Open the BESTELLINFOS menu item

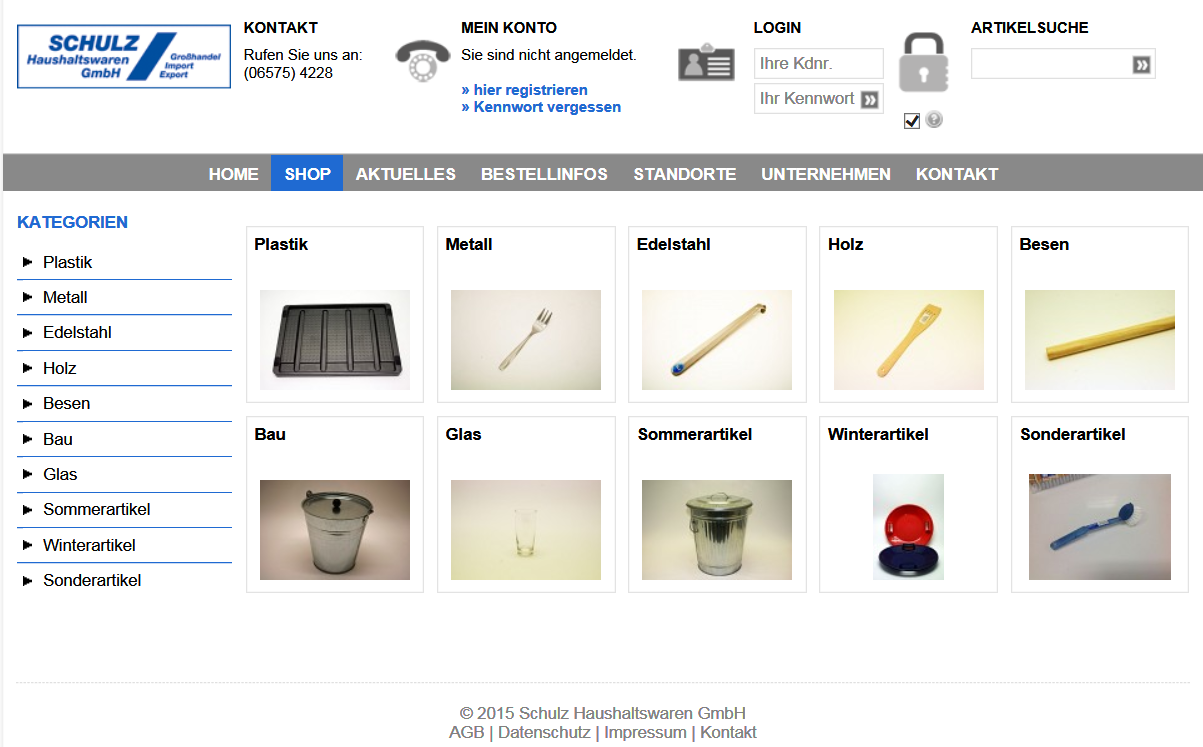click(x=544, y=174)
